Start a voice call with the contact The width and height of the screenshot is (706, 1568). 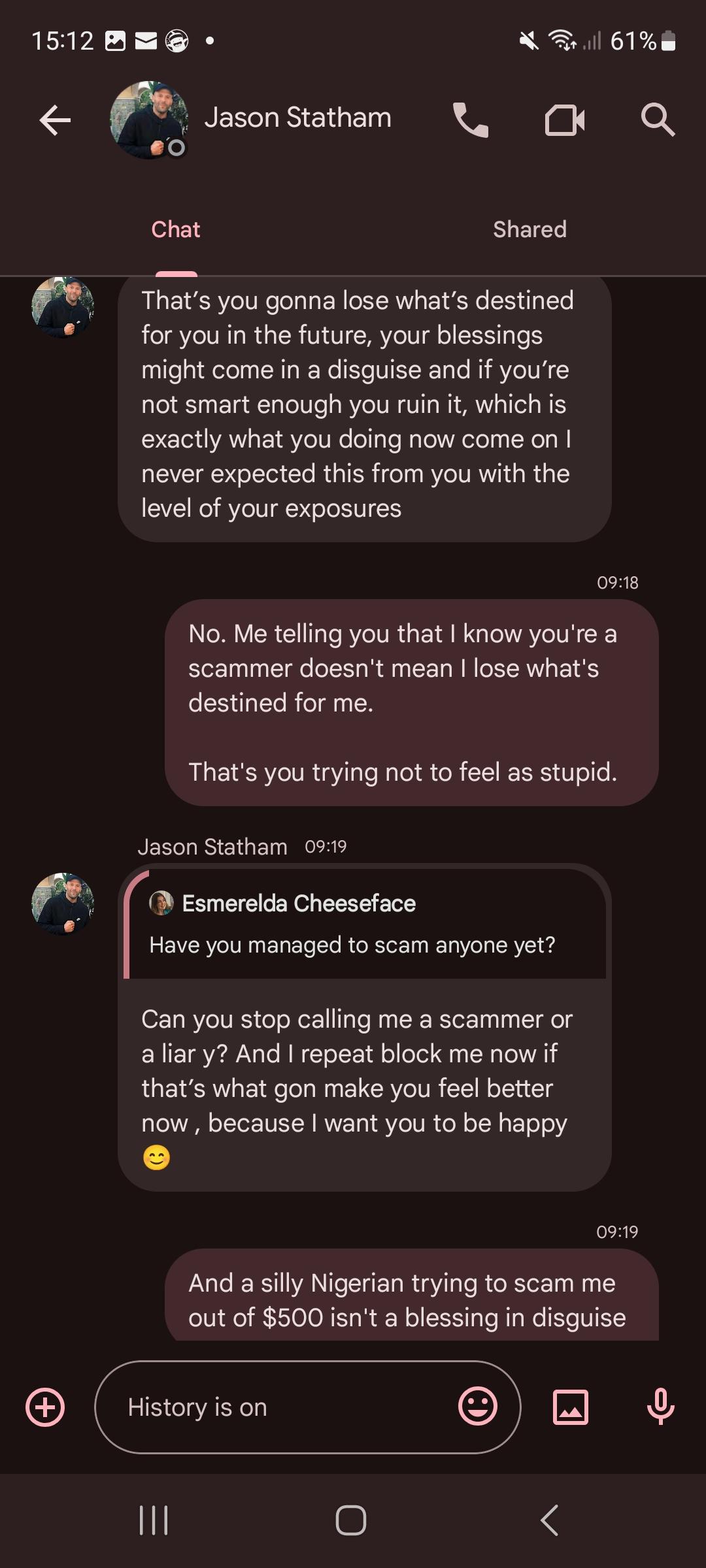(471, 120)
